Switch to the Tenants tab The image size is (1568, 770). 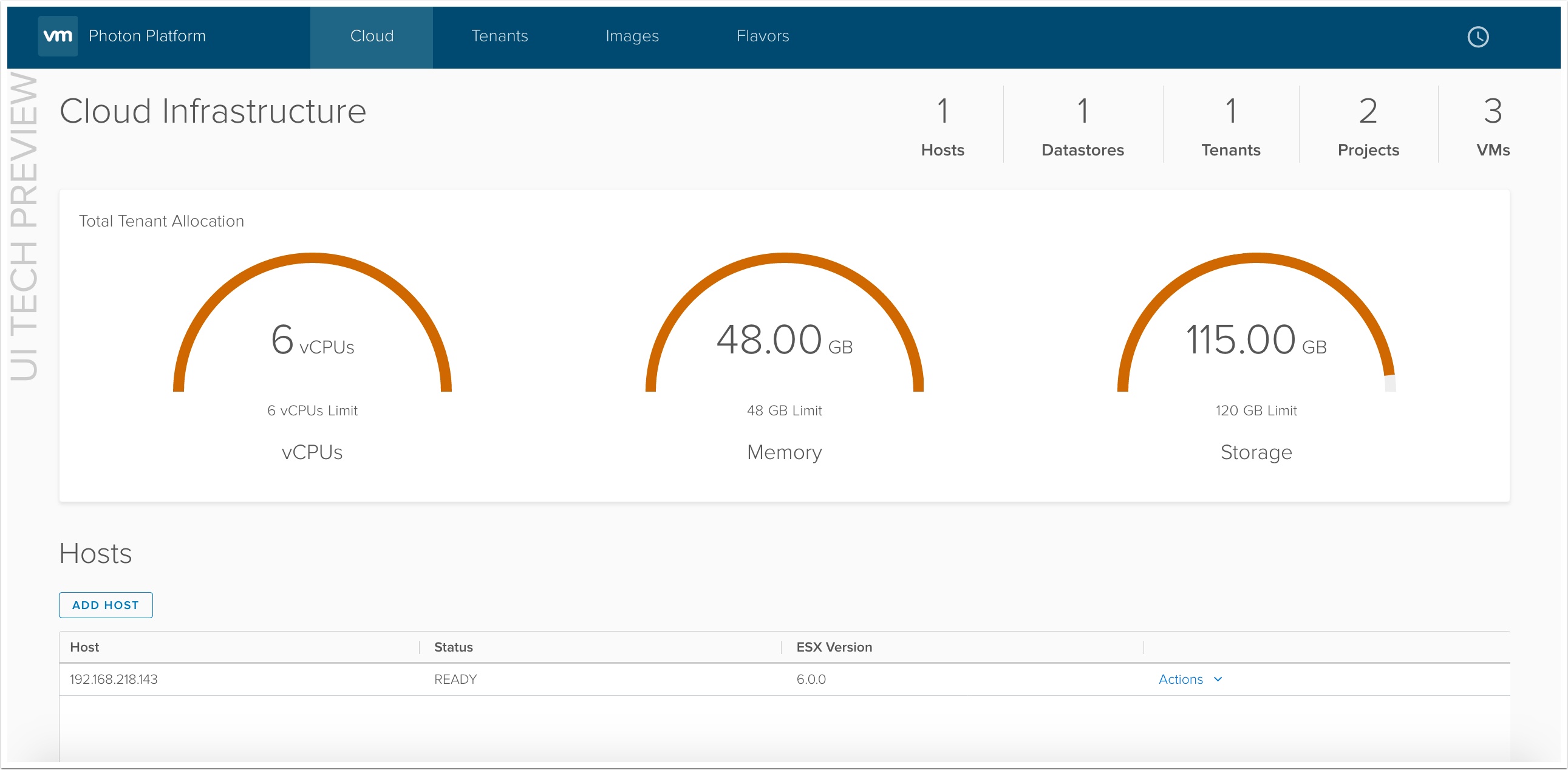pyautogui.click(x=499, y=36)
